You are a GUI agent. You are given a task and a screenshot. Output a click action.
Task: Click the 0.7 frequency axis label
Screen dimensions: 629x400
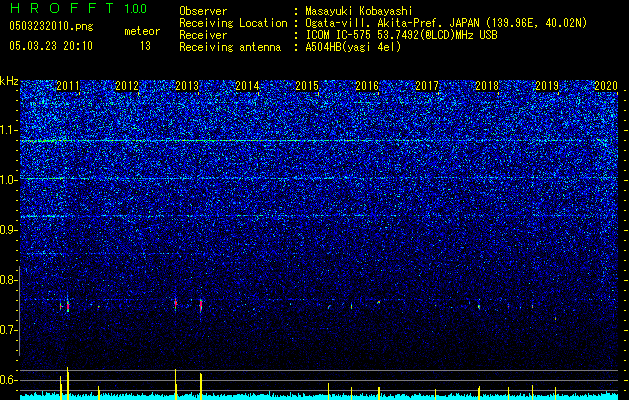point(8,330)
